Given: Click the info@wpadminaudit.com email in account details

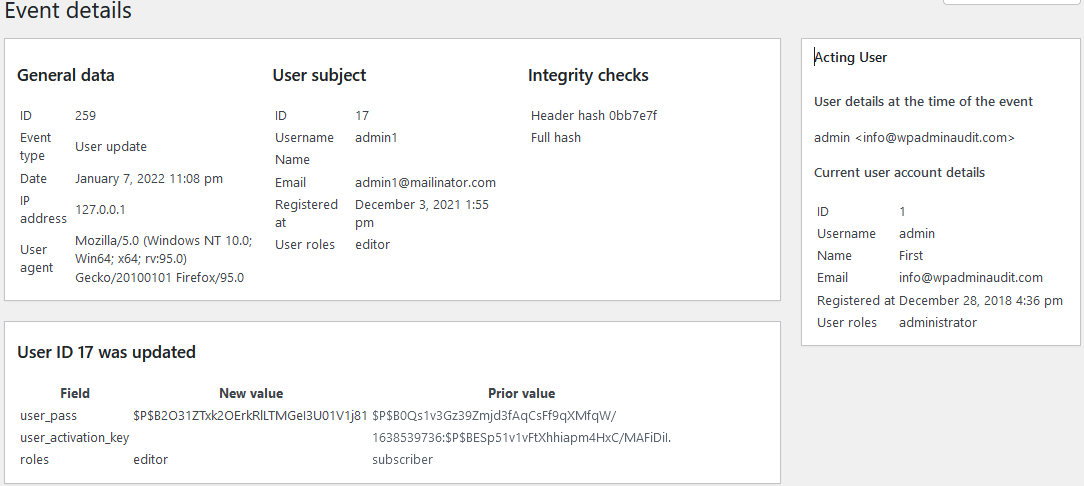Looking at the screenshot, I should (970, 277).
